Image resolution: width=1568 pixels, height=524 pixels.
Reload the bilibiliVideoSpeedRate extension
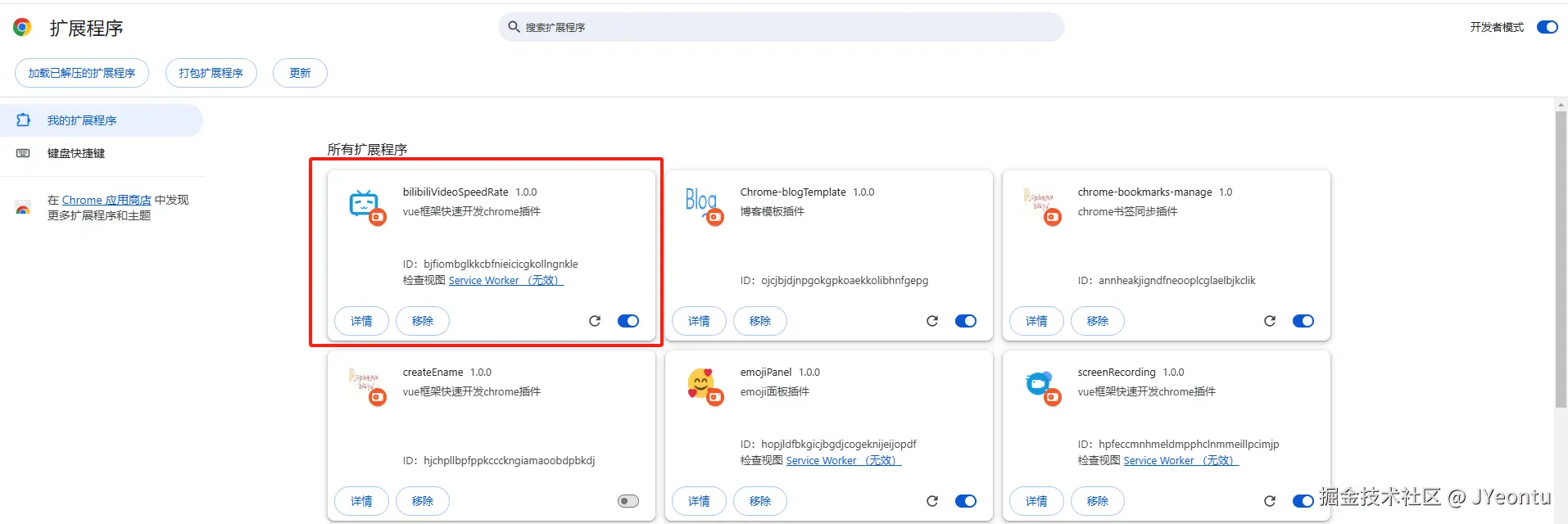[x=595, y=321]
